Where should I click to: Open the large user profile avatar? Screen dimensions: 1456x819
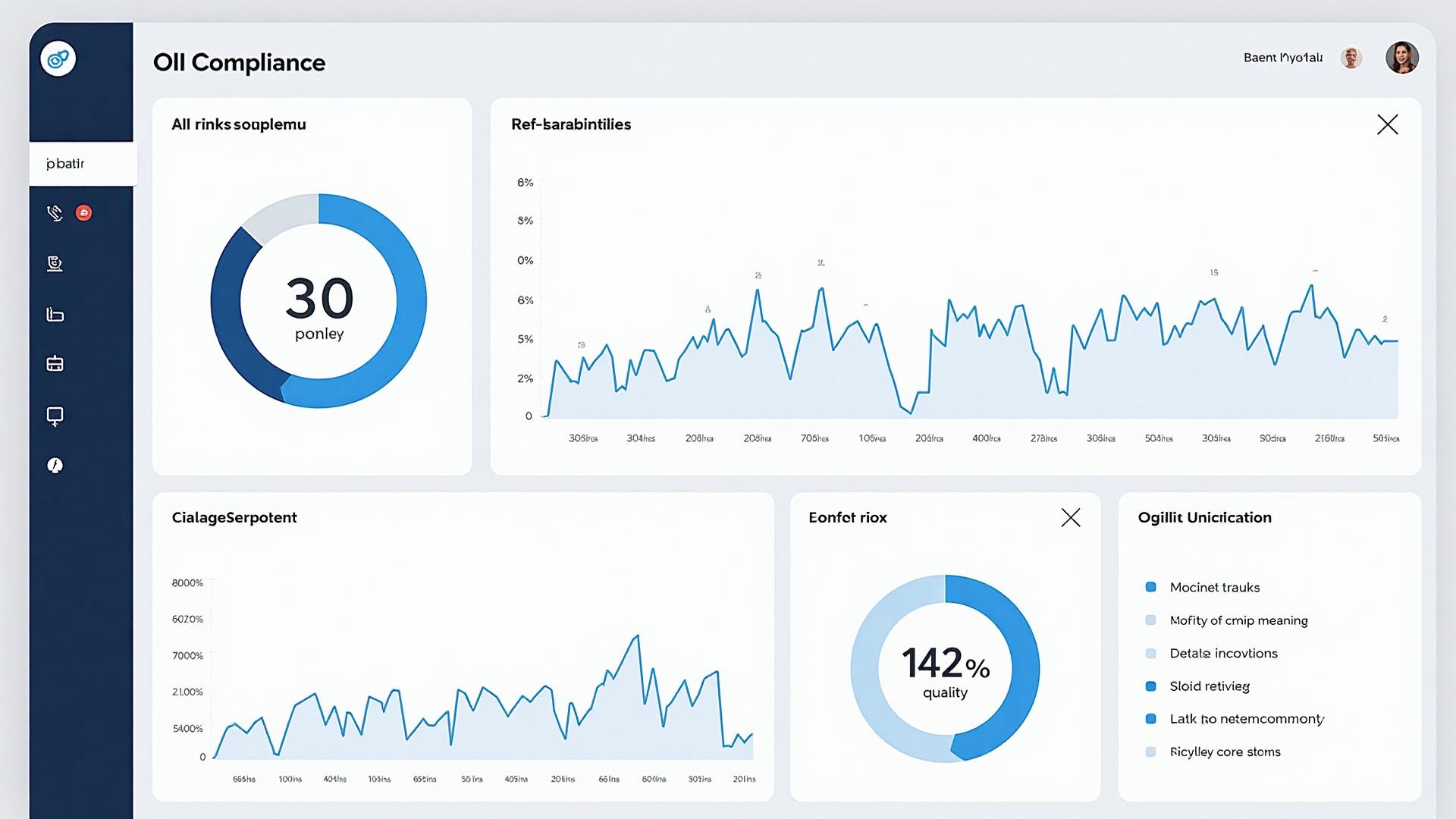(x=1401, y=58)
